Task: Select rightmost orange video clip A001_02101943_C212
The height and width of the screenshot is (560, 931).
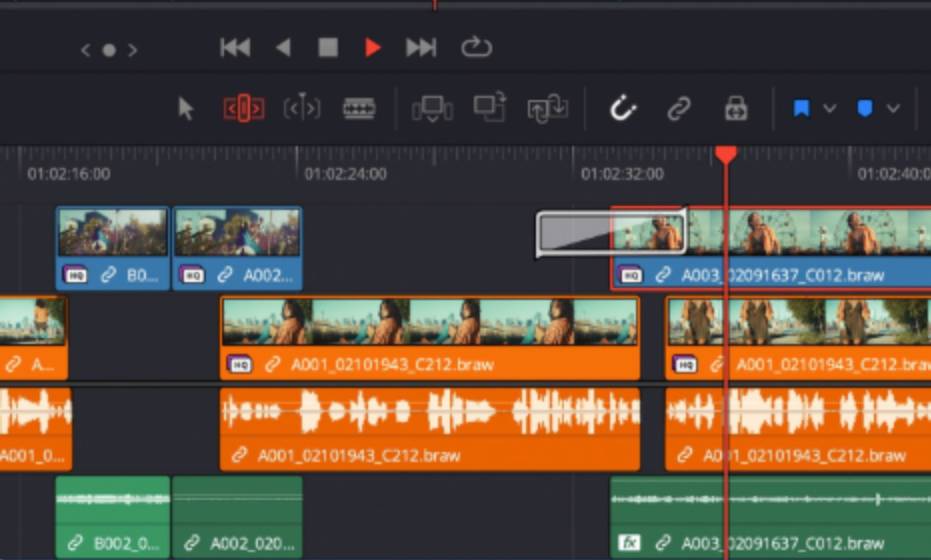Action: [x=798, y=338]
